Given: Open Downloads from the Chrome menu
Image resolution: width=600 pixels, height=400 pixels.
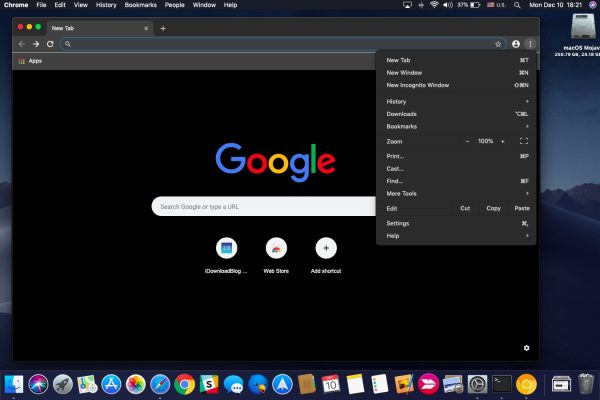Looking at the screenshot, I should [x=456, y=114].
